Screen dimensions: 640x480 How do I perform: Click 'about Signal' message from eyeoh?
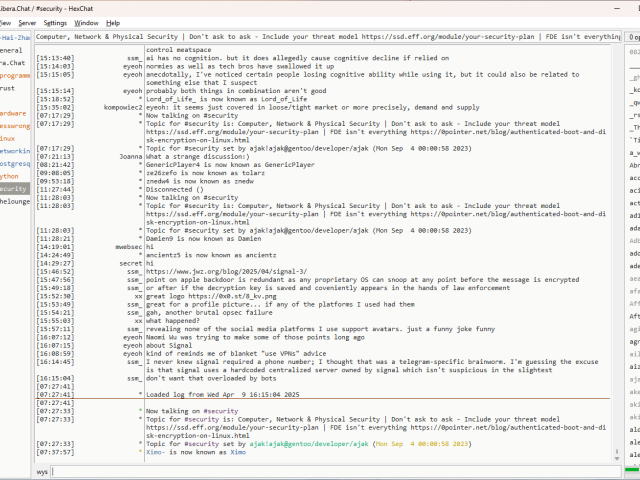pos(169,345)
